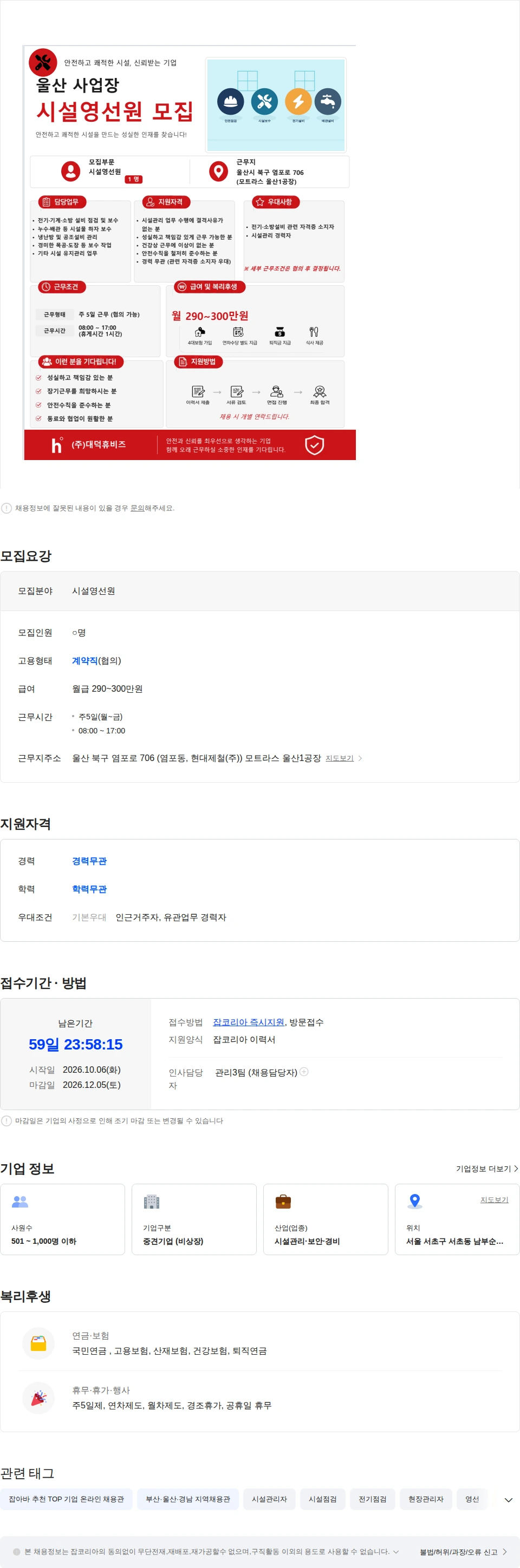Click the 위치 map pin icon
This screenshot has width=520, height=1568.
click(x=415, y=1201)
